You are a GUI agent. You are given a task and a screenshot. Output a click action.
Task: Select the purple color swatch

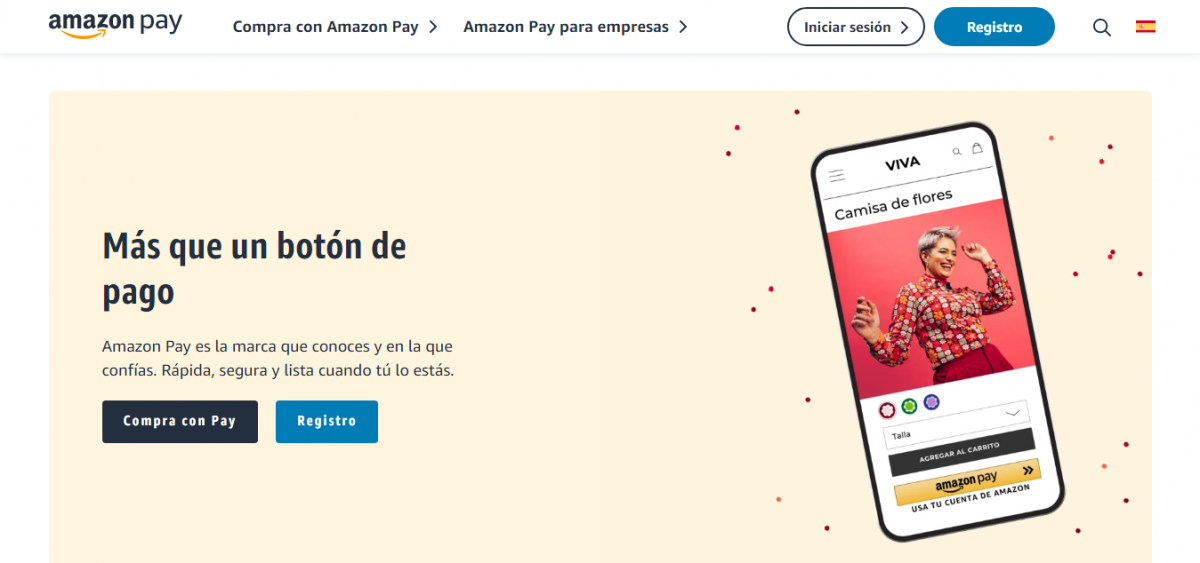[932, 402]
